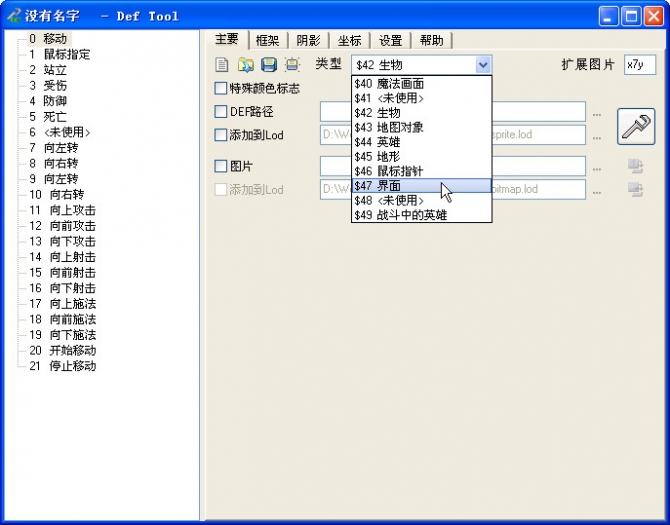This screenshot has width=670, height=525.
Task: Click the fourth toolbar icon beside save
Action: [x=292, y=65]
